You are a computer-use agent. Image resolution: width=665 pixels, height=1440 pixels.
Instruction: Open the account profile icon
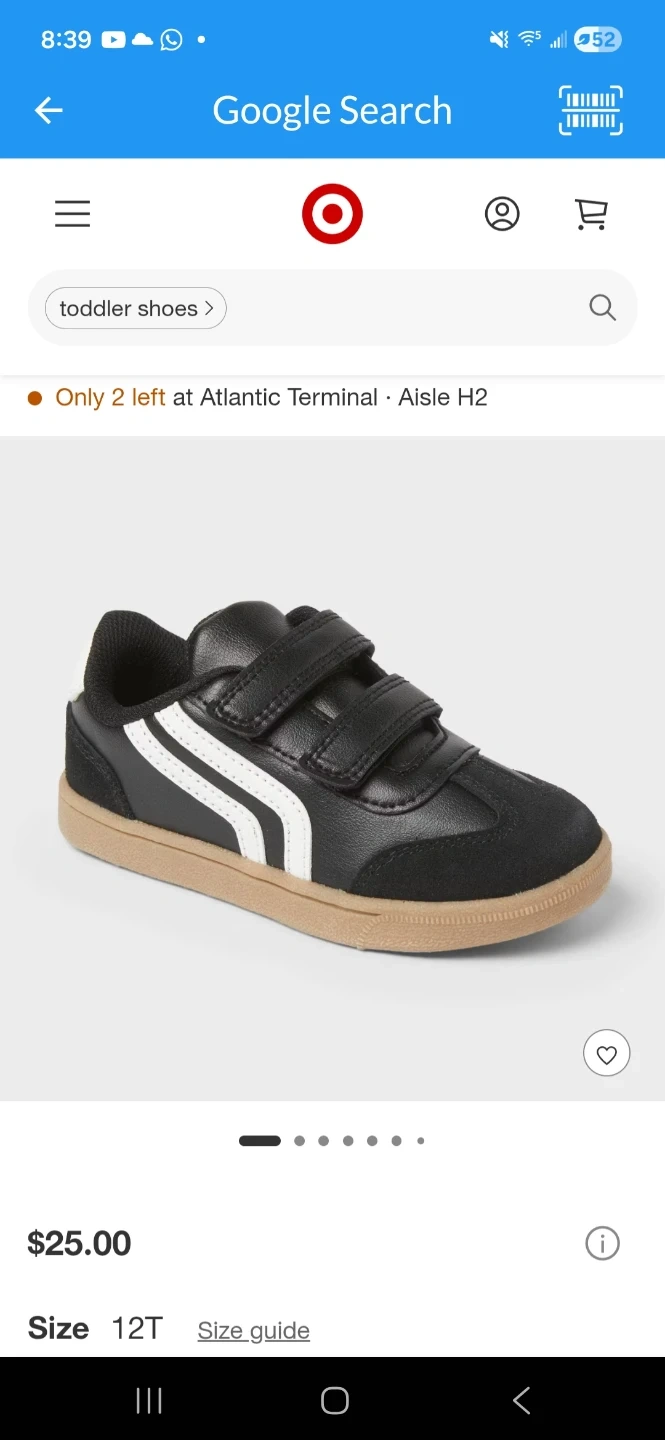pos(502,214)
